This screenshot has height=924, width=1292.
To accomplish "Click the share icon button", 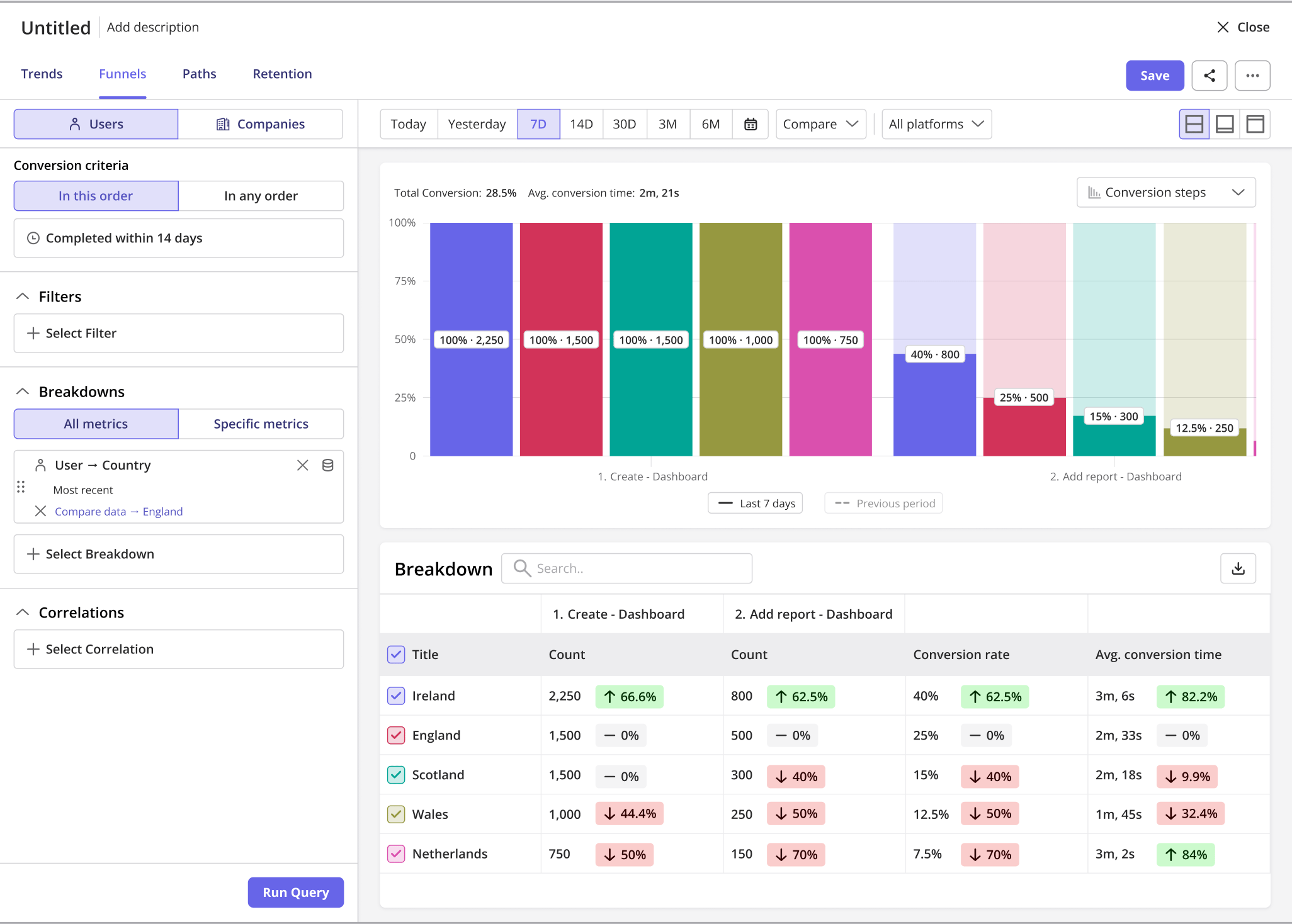I will click(1209, 76).
